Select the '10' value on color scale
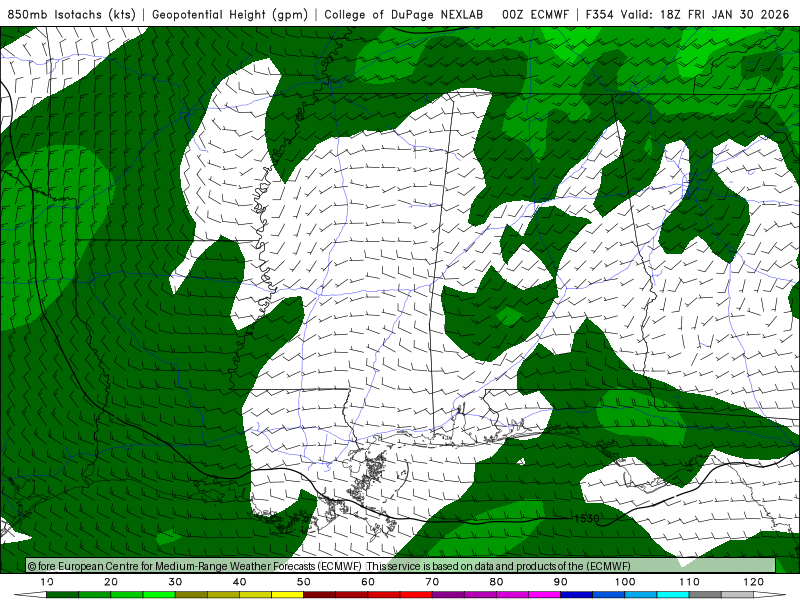Screen dimensions: 800x600 47,582
